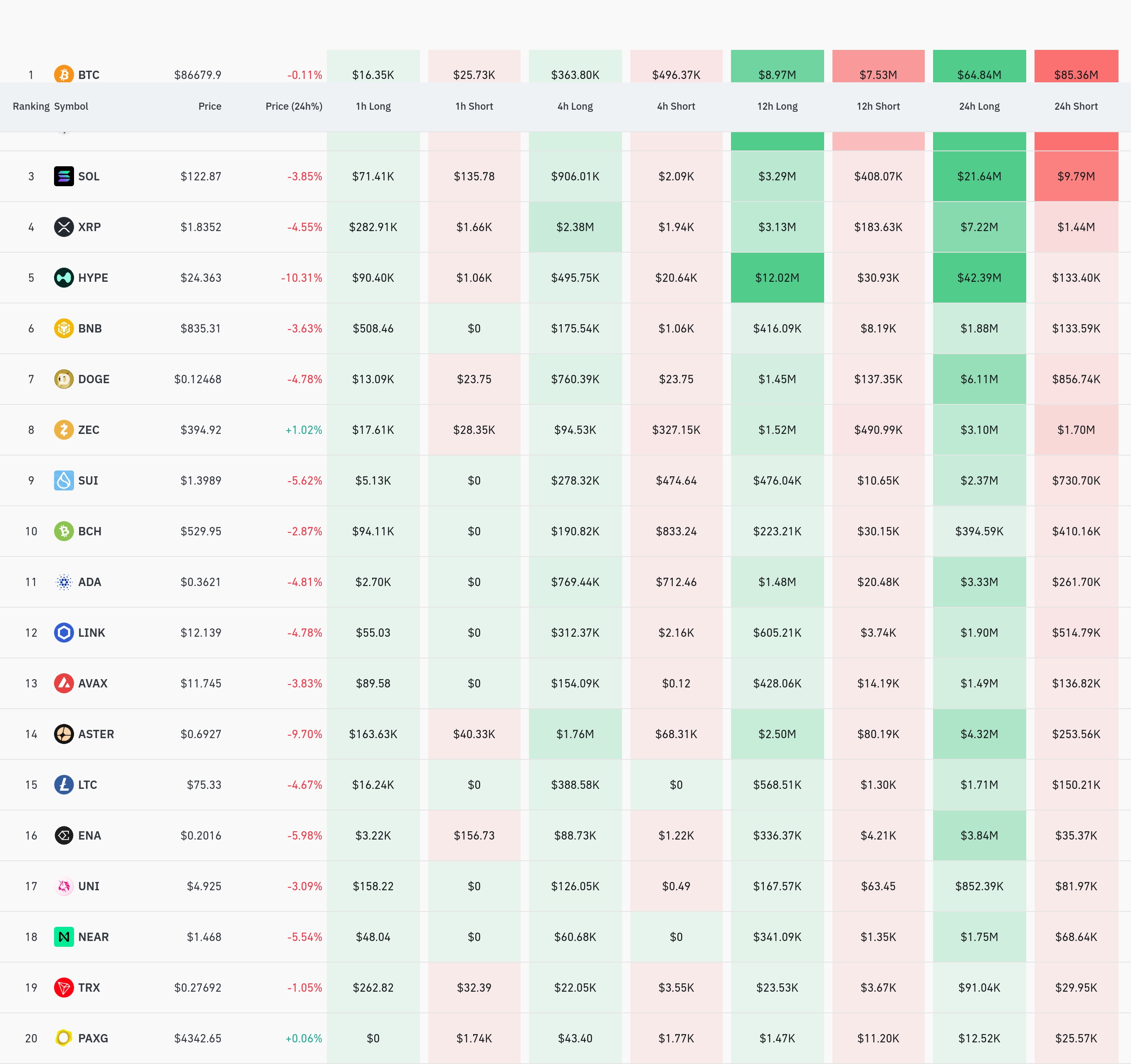Screen dimensions: 1131x1064
Task: Click the TRX coin icon
Action: tap(64, 987)
